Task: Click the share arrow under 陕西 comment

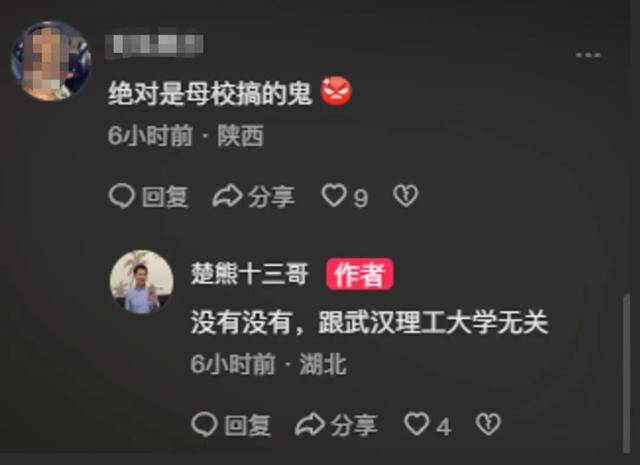Action: pos(227,196)
